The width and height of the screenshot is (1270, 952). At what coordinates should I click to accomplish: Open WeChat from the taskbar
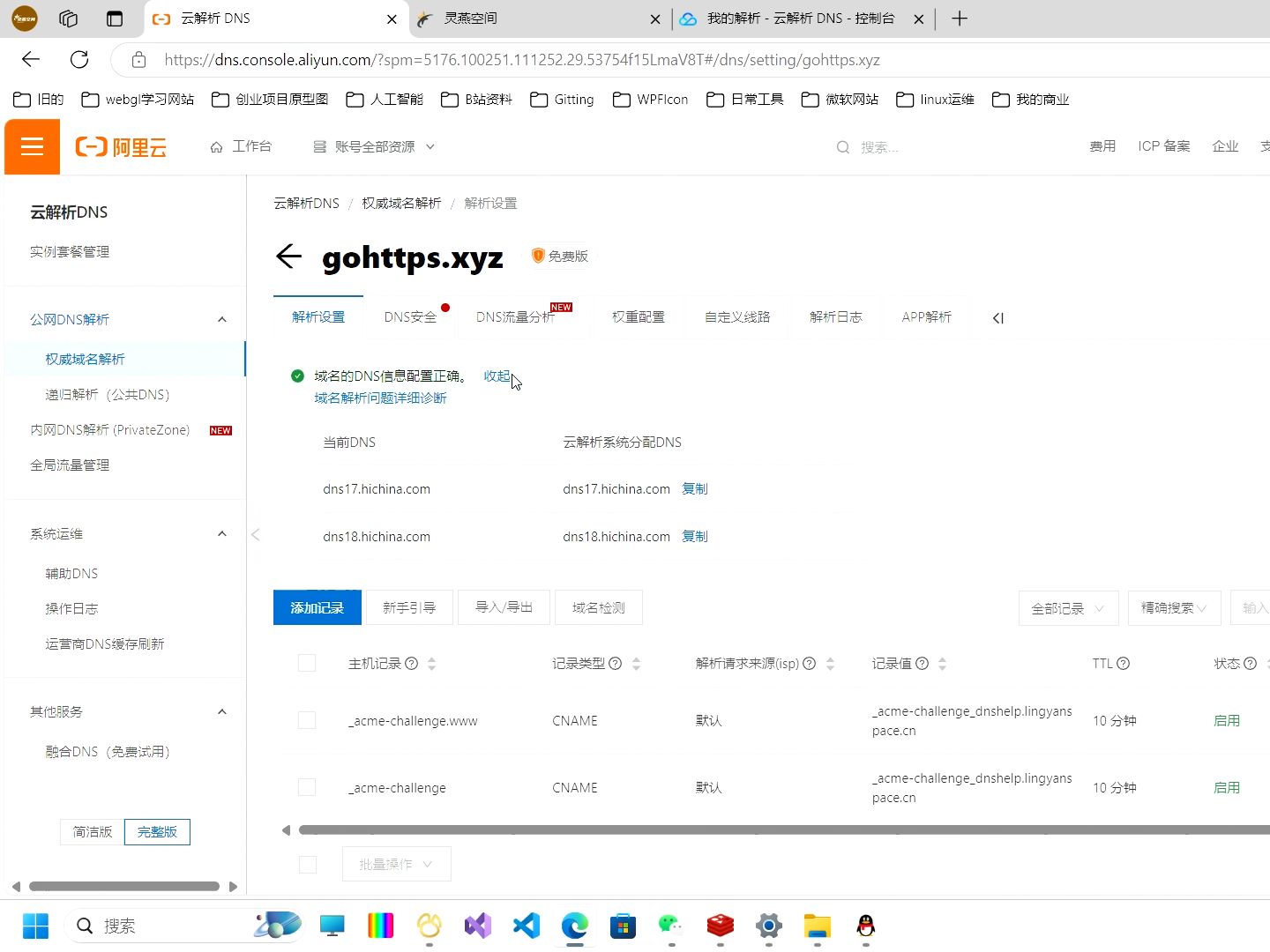point(671,926)
